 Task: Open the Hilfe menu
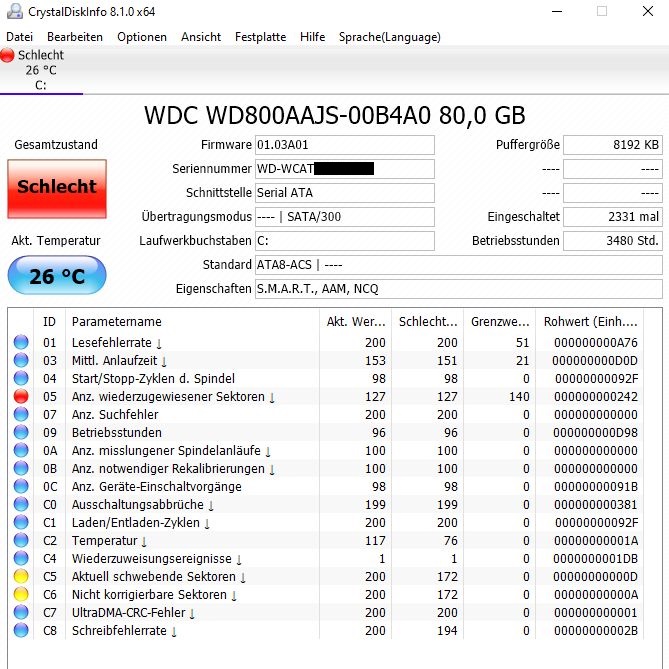click(x=312, y=37)
